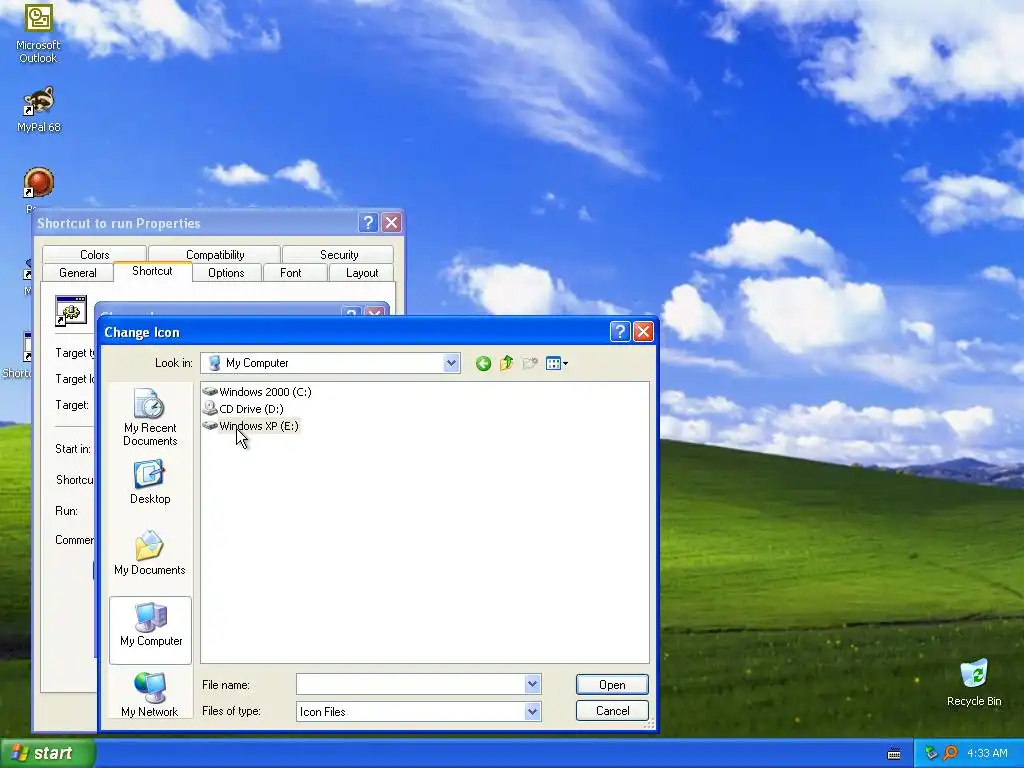Expand the File name dropdown arrow
The image size is (1024, 768).
click(533, 684)
